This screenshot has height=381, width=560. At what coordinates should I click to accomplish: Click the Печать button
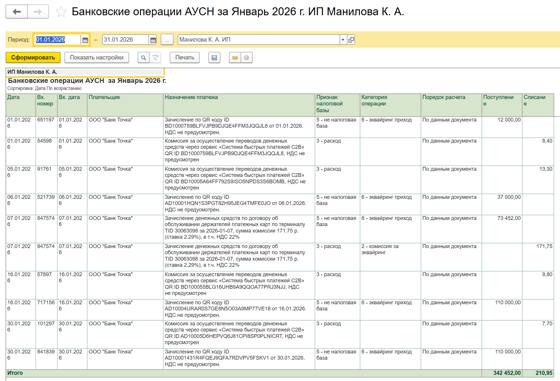tap(185, 57)
